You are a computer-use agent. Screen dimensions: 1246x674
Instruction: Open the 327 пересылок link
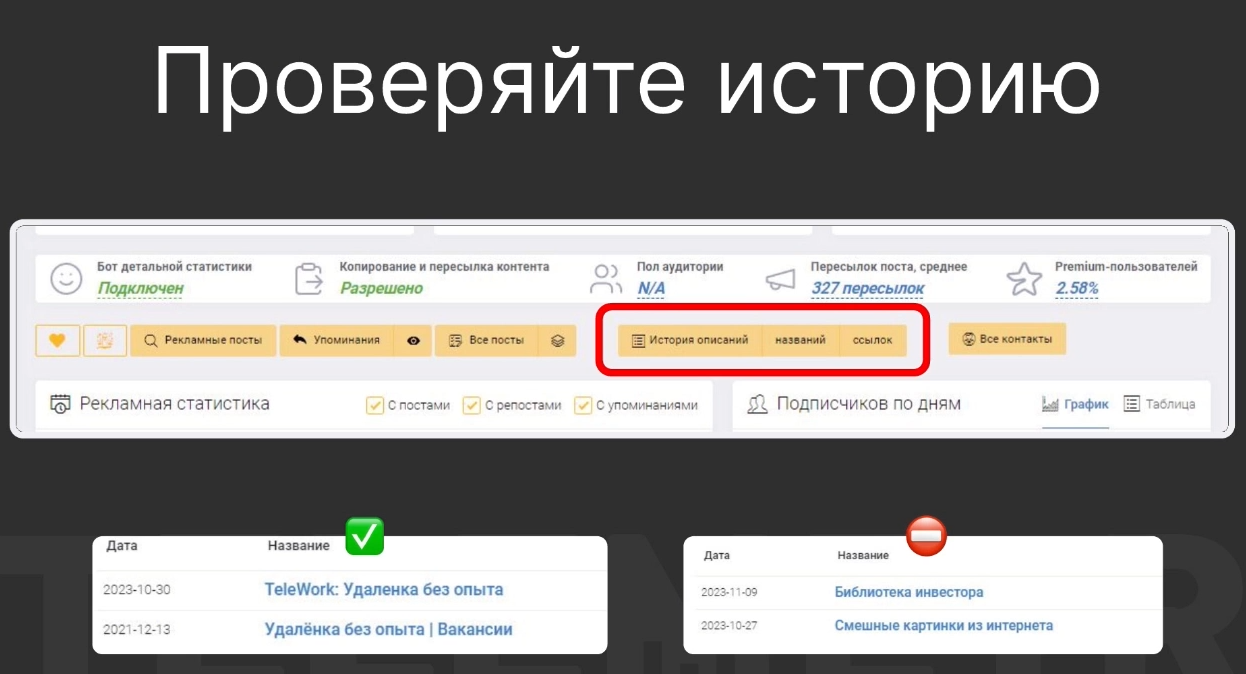point(867,289)
